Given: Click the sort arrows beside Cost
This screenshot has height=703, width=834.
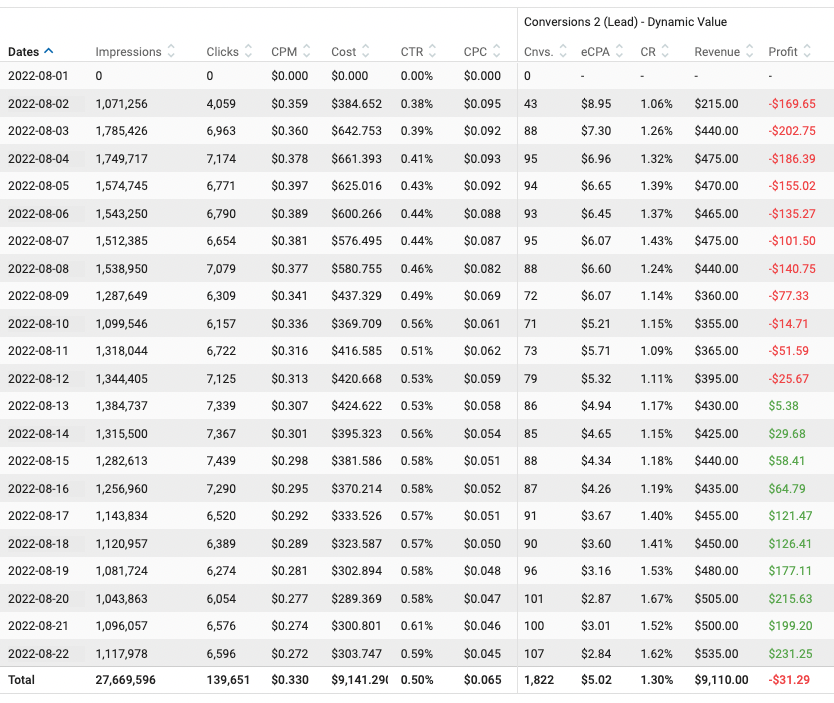Looking at the screenshot, I should click(366, 52).
